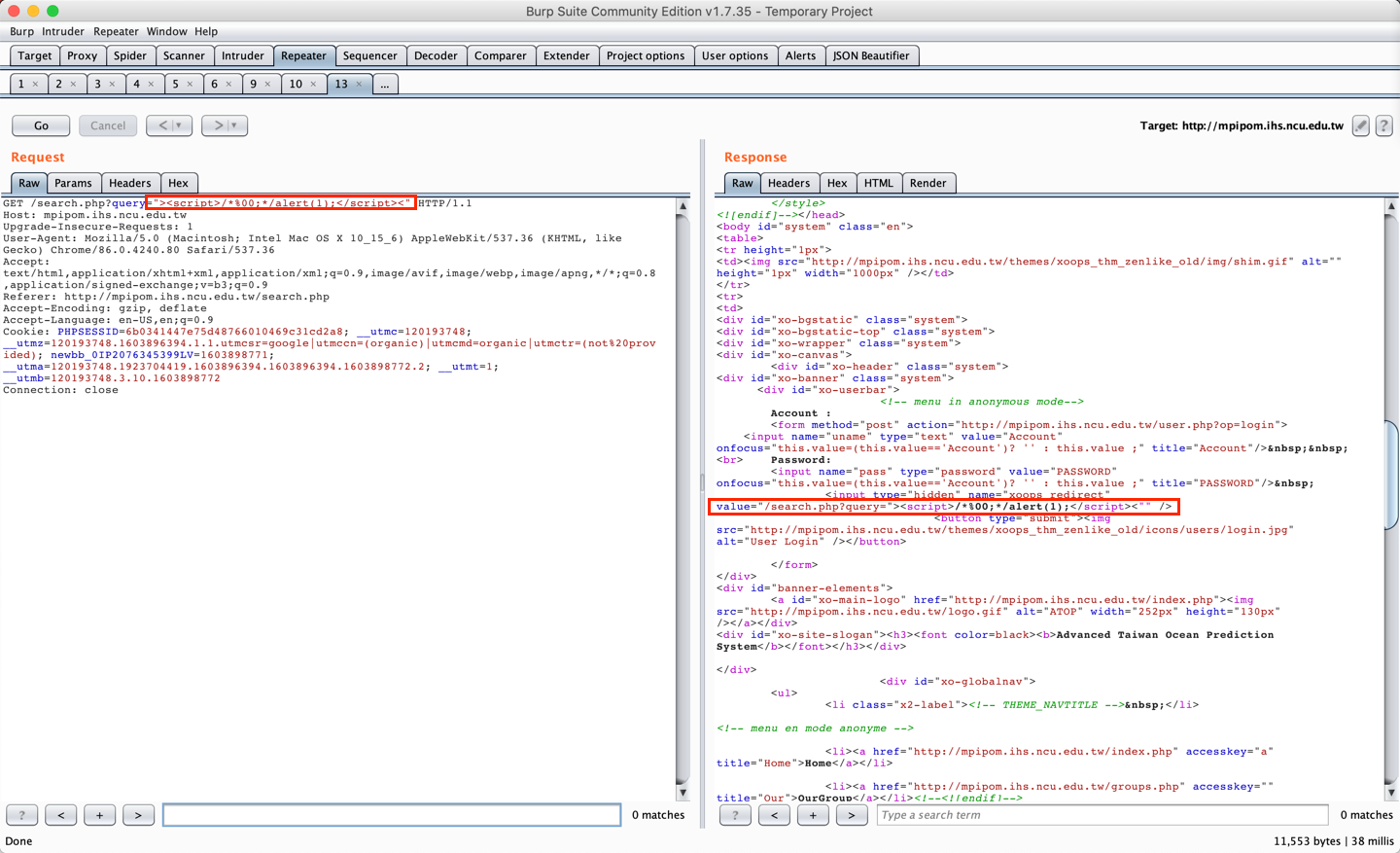This screenshot has height=853, width=1400.
Task: Switch to the Intruder tool tab
Action: (243, 55)
